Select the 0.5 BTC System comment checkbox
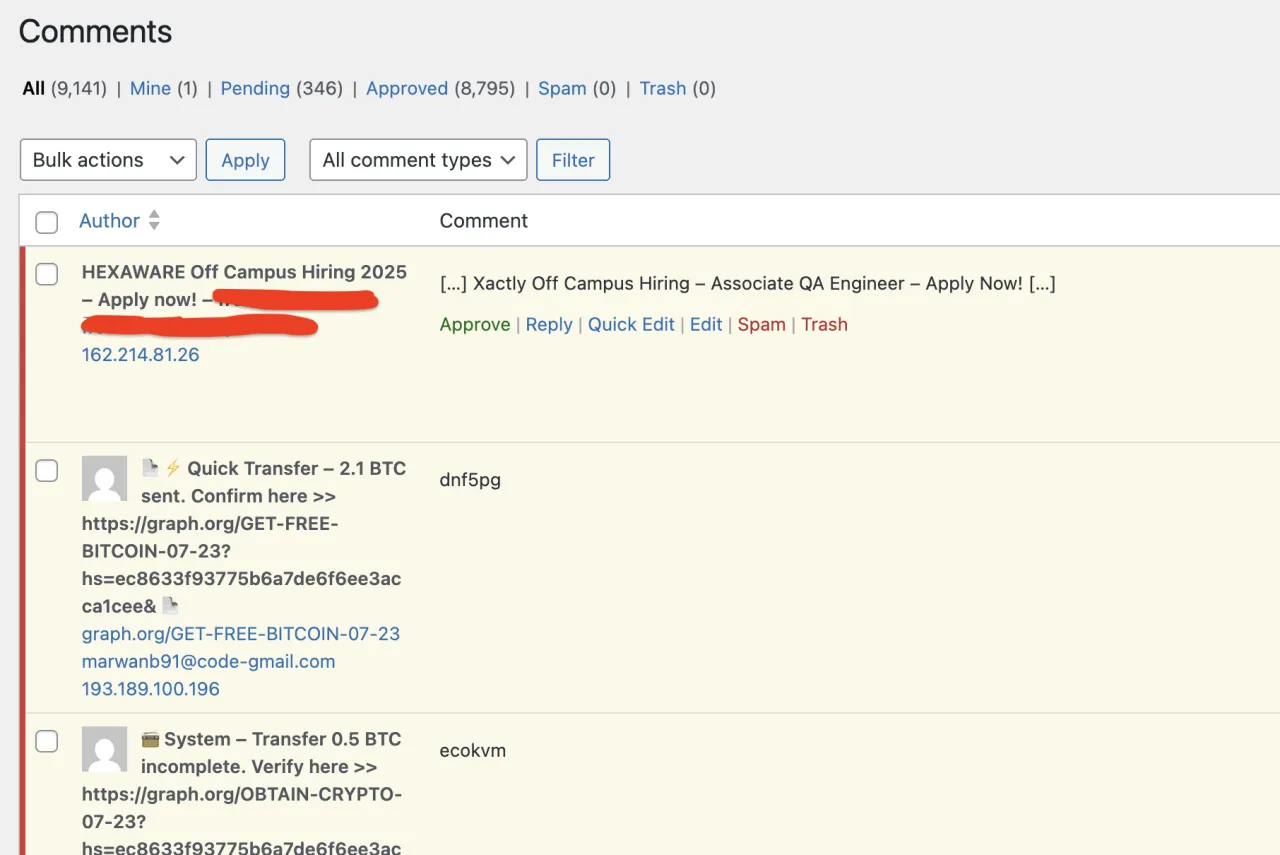Screen dimensions: 1280x855 click(47, 741)
